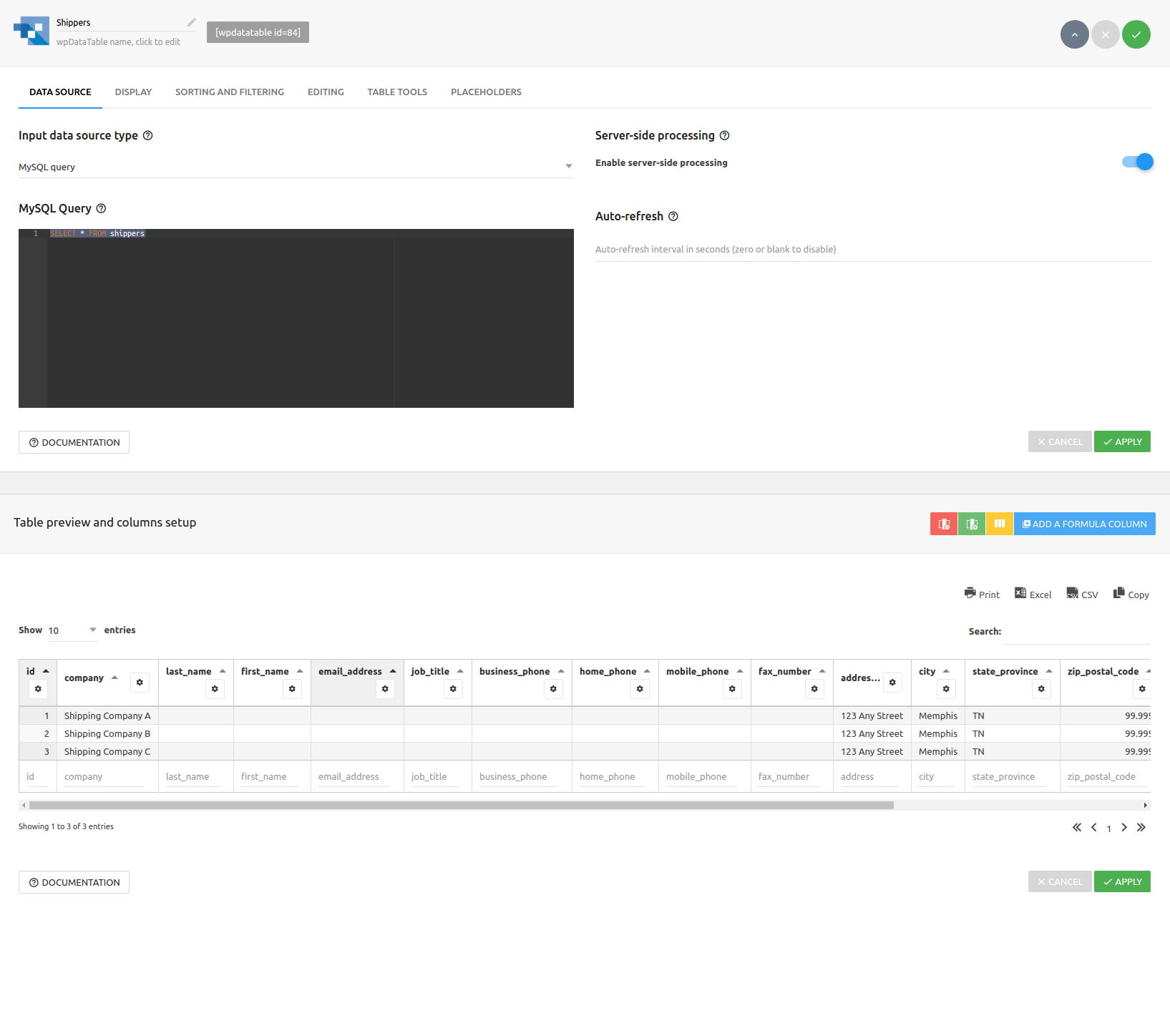Viewport: 1170px width, 1036px height.
Task: Open settings gear for address column
Action: [892, 683]
